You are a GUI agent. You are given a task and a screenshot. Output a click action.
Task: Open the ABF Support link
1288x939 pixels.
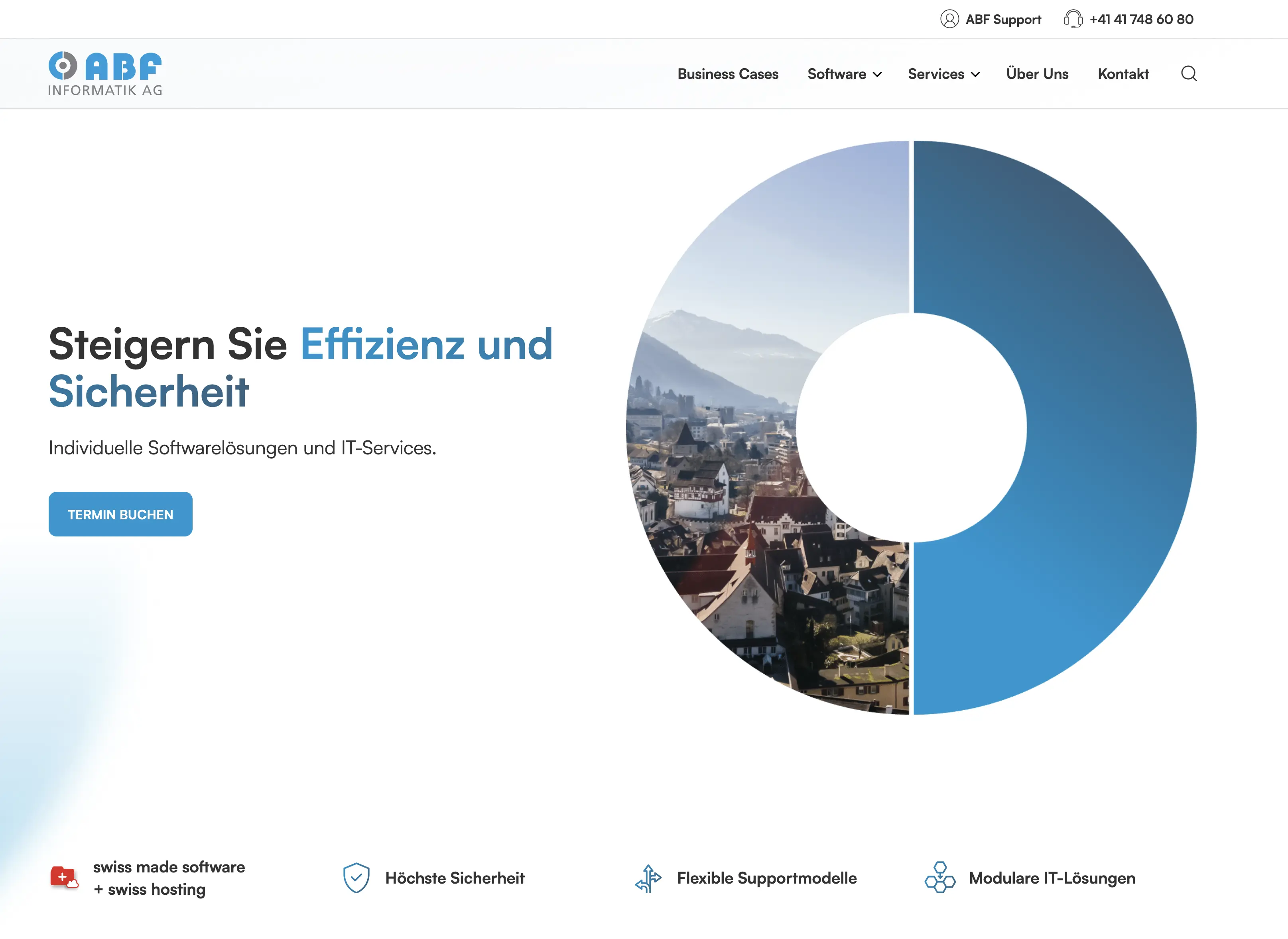[x=1004, y=19]
